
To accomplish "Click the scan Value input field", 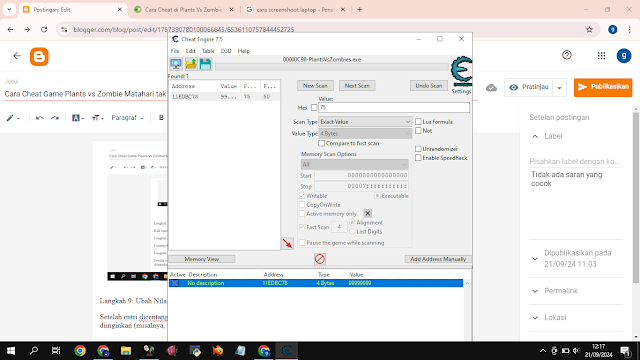I will (394, 107).
